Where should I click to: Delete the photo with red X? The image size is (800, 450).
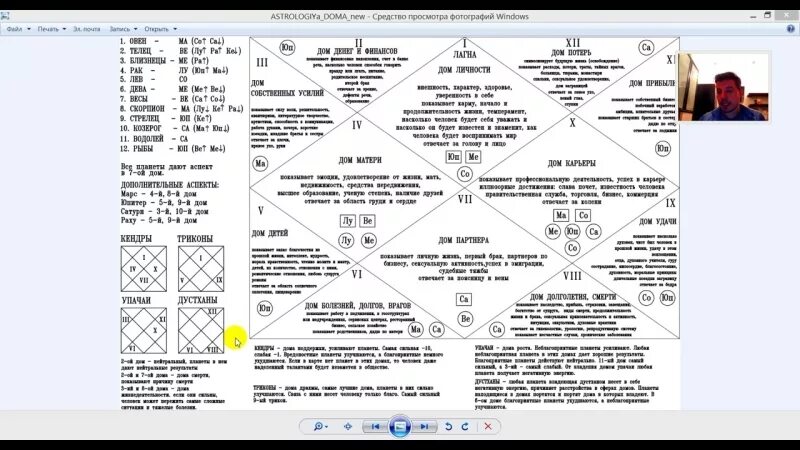pos(488,427)
